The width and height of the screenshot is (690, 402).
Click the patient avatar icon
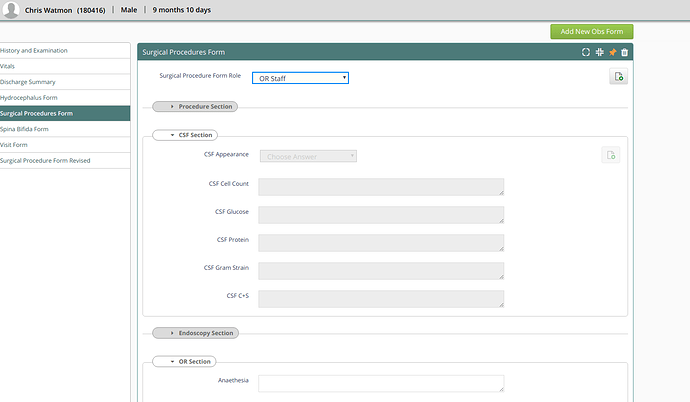coord(11,9)
